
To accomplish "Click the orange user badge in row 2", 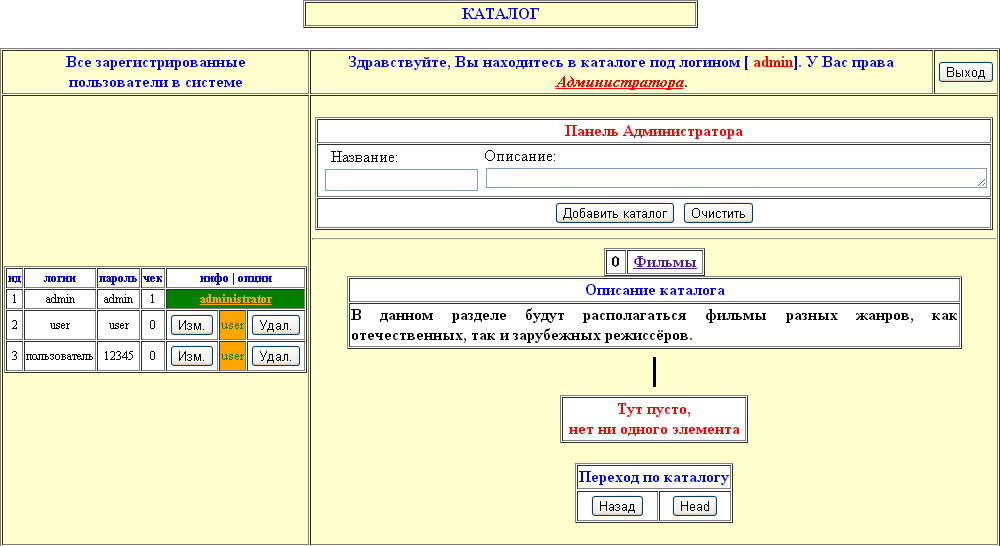I will tap(232, 325).
